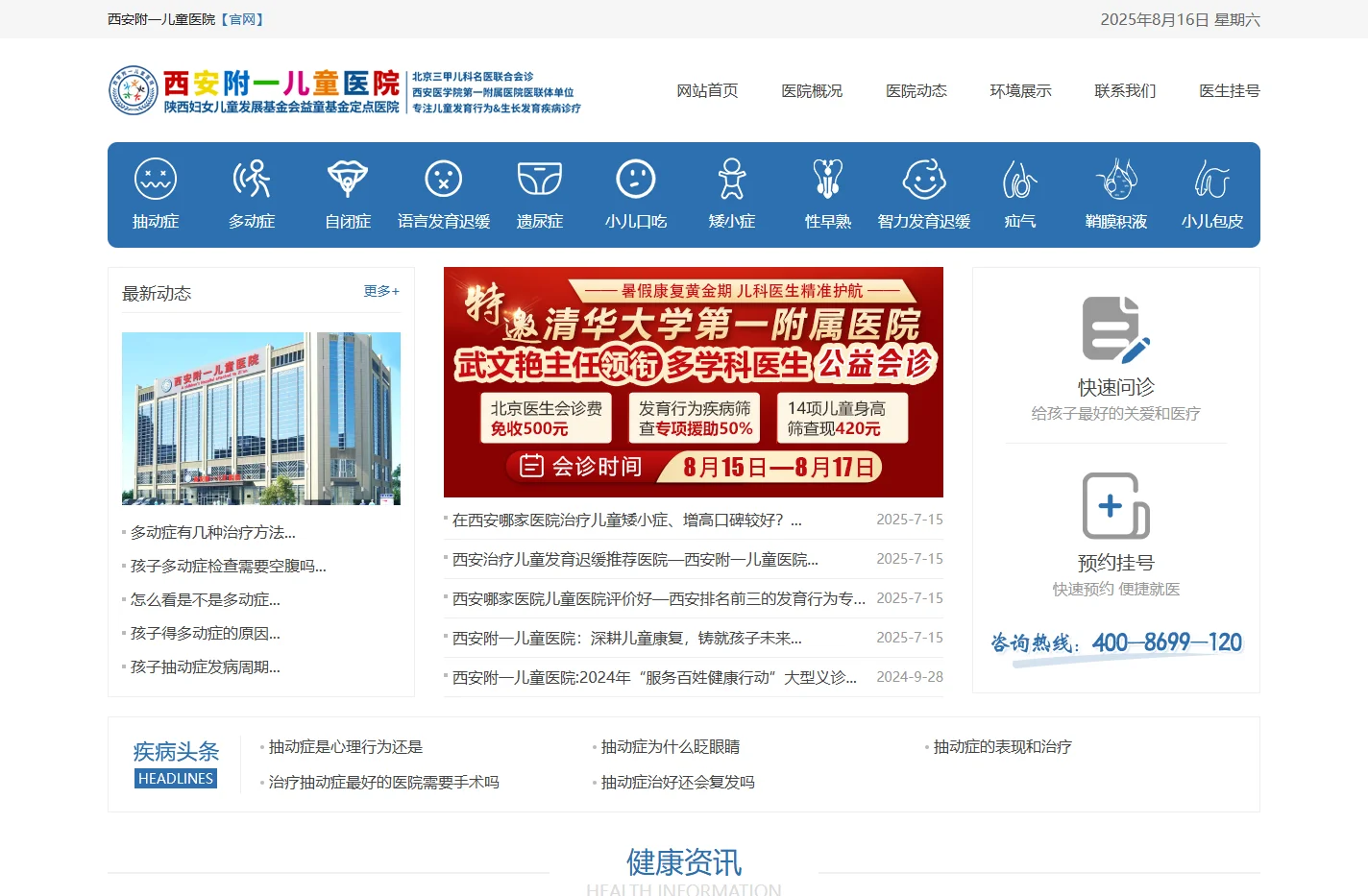This screenshot has height=896, width=1368.
Task: Click the hospital logo emblem
Action: (133, 91)
